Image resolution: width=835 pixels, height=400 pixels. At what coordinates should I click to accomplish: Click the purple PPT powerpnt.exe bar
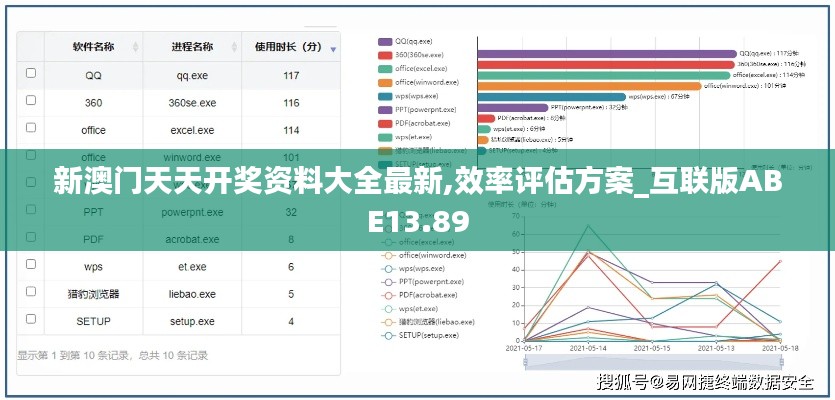tap(513, 108)
